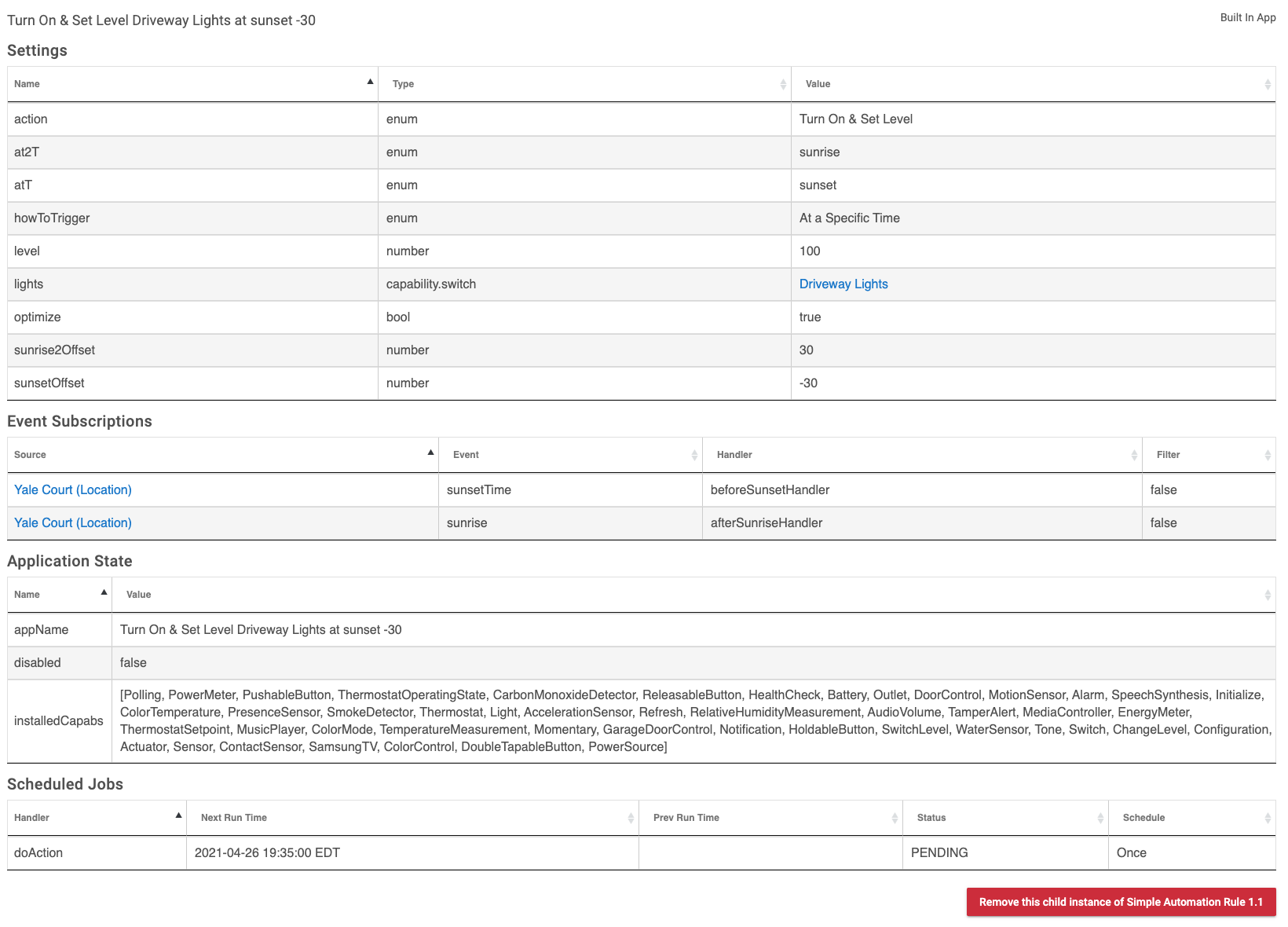The image size is (1288, 927).
Task: Sort Event Subscriptions by Handler column
Action: pos(922,455)
